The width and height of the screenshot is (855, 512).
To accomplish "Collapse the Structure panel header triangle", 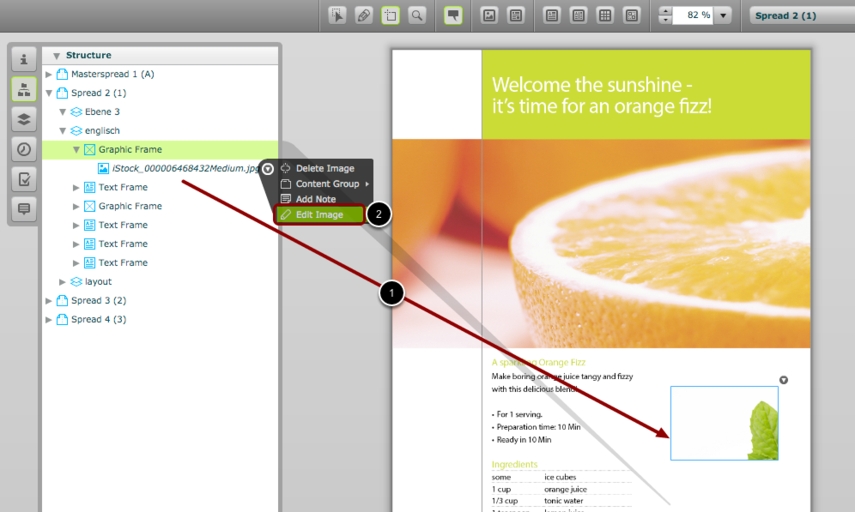I will pos(56,56).
